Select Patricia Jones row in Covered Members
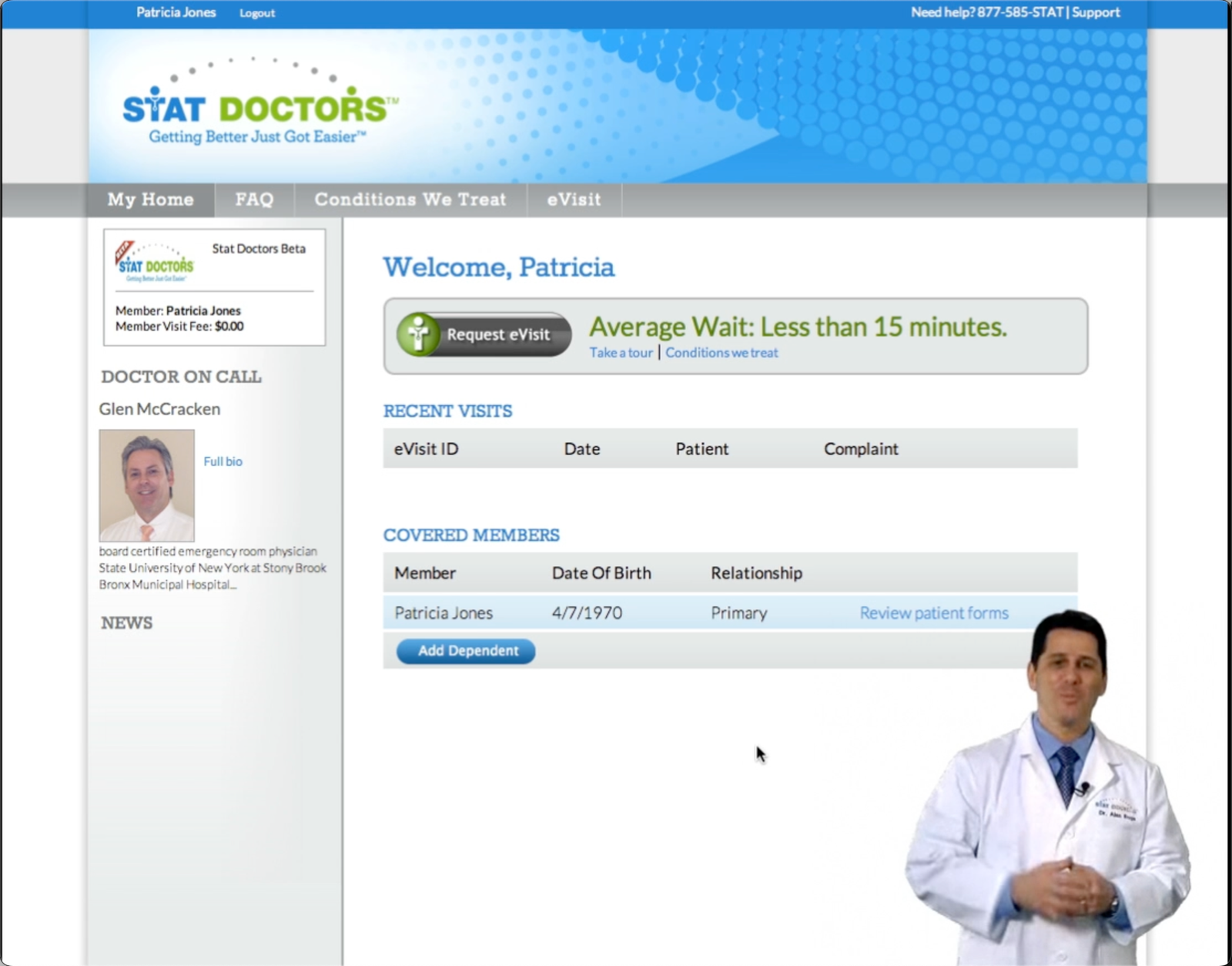 [x=444, y=612]
